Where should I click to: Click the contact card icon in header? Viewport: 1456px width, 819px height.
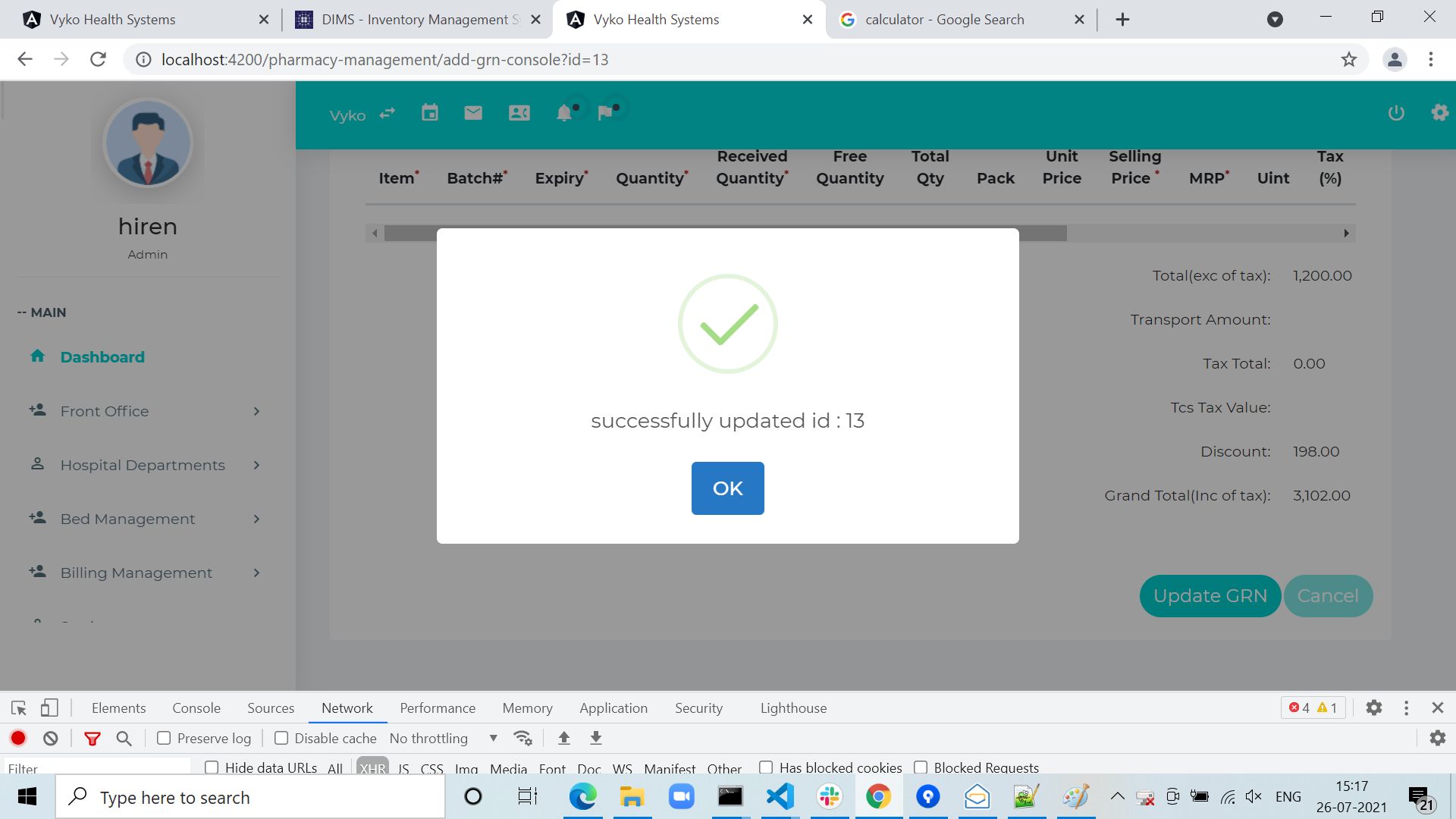(519, 113)
